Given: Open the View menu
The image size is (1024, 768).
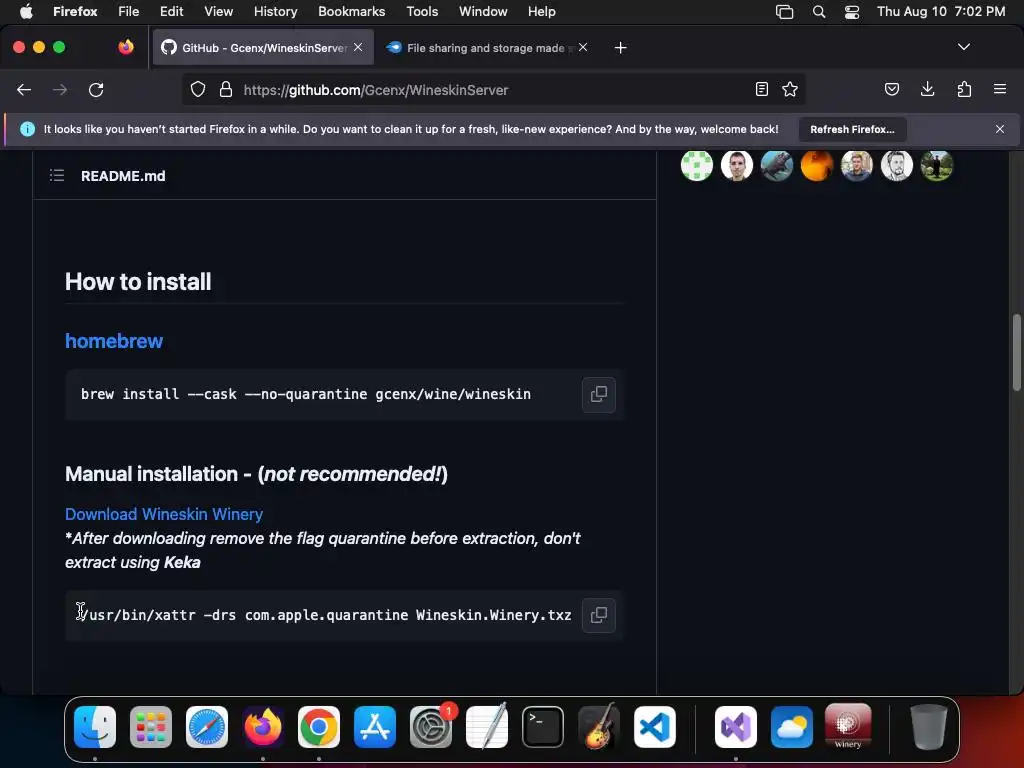Looking at the screenshot, I should pyautogui.click(x=218, y=11).
